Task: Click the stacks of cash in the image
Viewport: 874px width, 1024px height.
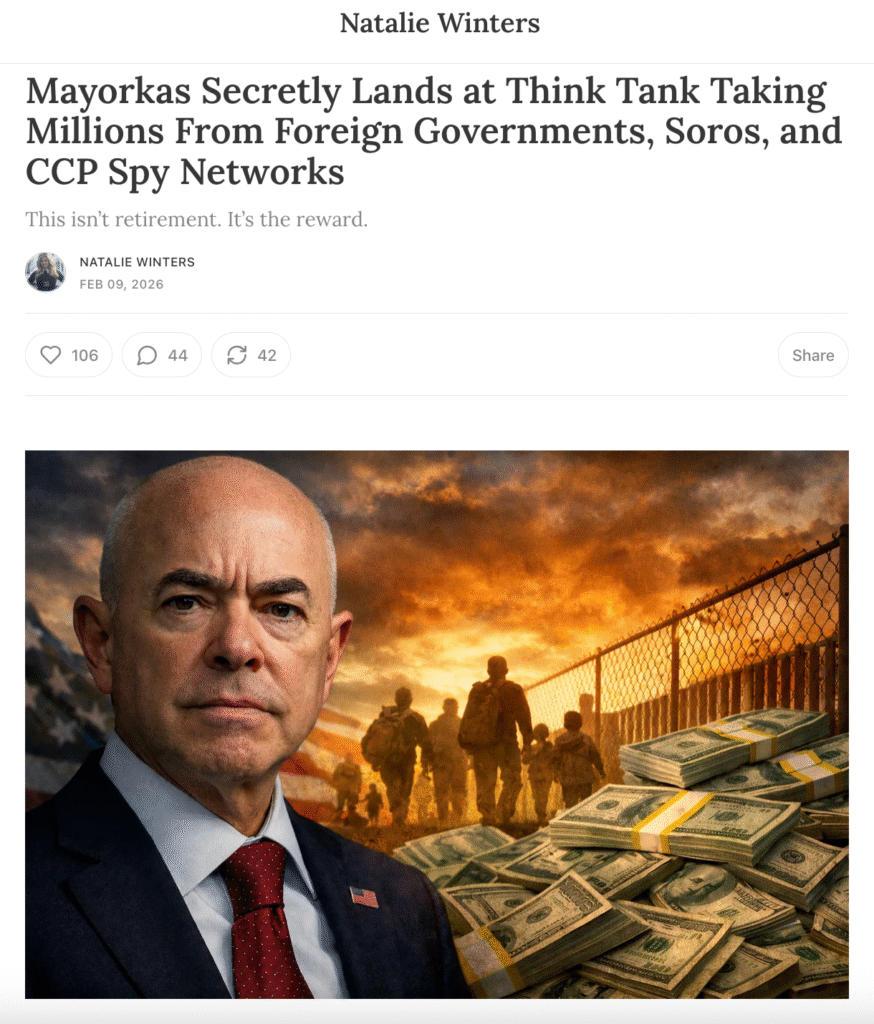Action: (653, 869)
